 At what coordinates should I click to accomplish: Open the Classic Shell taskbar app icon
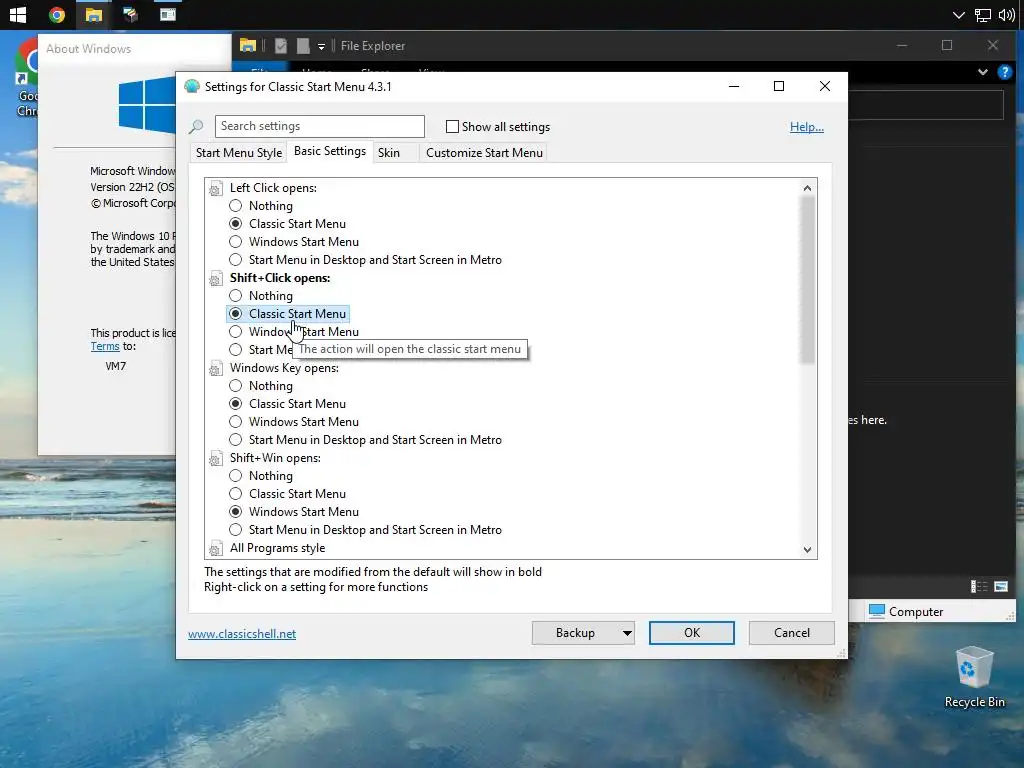coord(131,14)
